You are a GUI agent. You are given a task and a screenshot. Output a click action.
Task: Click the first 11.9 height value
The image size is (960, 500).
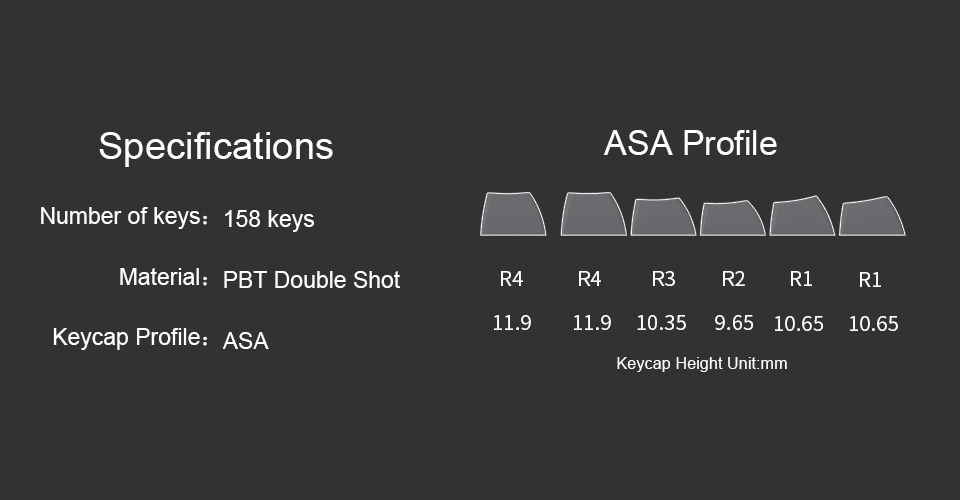click(512, 323)
